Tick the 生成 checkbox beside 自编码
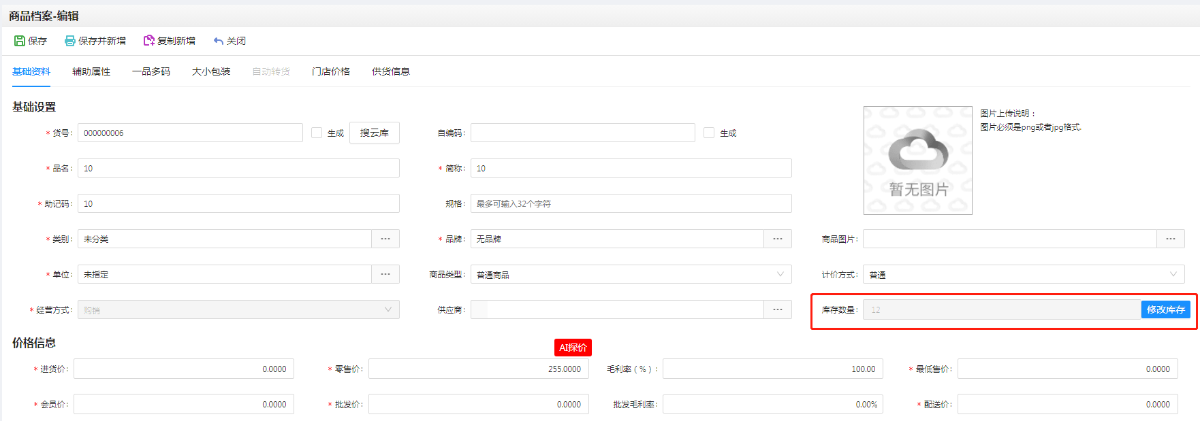1200x421 pixels. (x=709, y=133)
